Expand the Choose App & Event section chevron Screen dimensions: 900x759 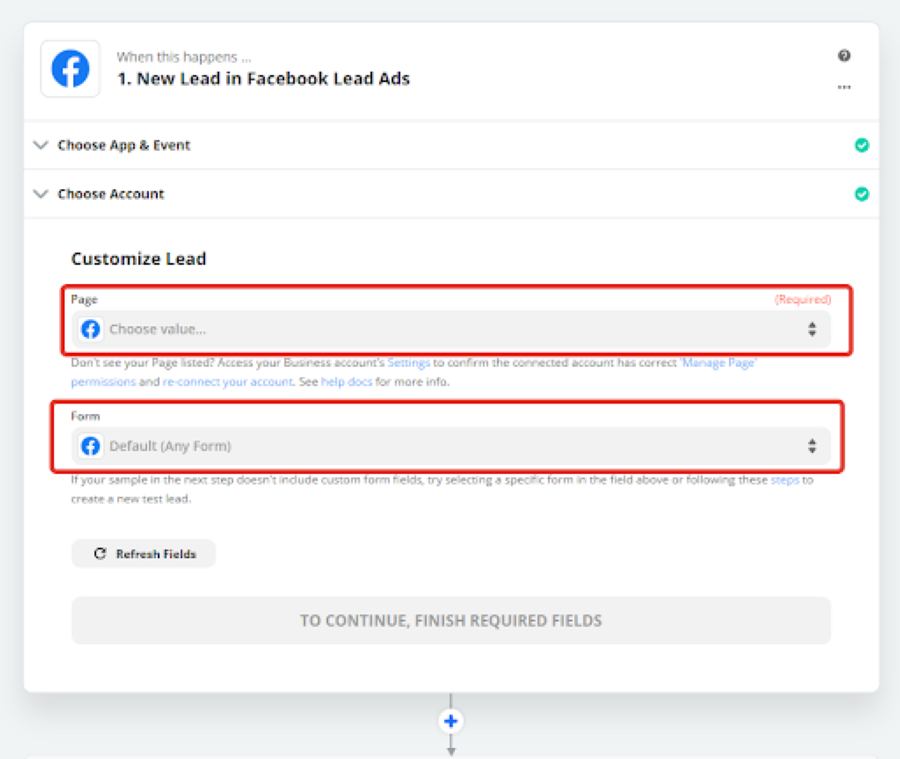coord(40,145)
